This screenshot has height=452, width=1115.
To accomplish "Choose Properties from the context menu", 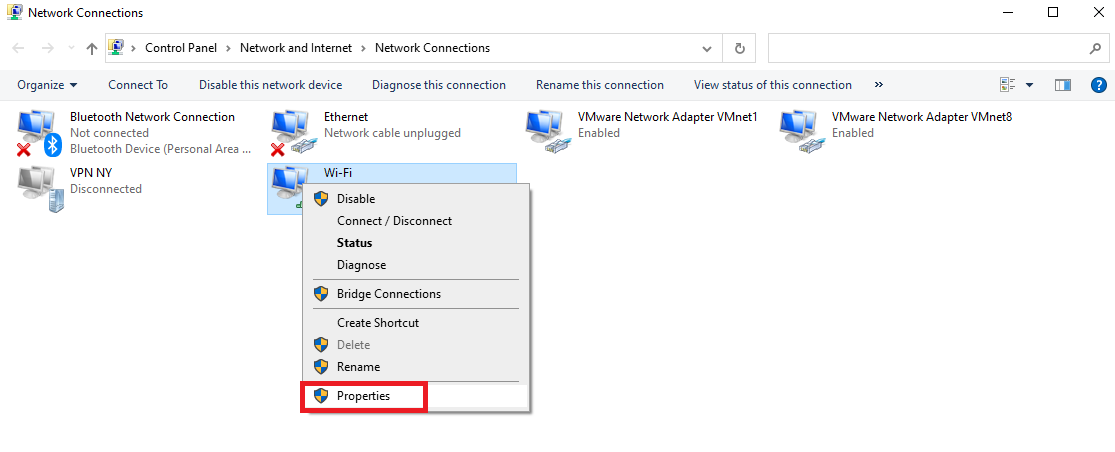I will [363, 396].
